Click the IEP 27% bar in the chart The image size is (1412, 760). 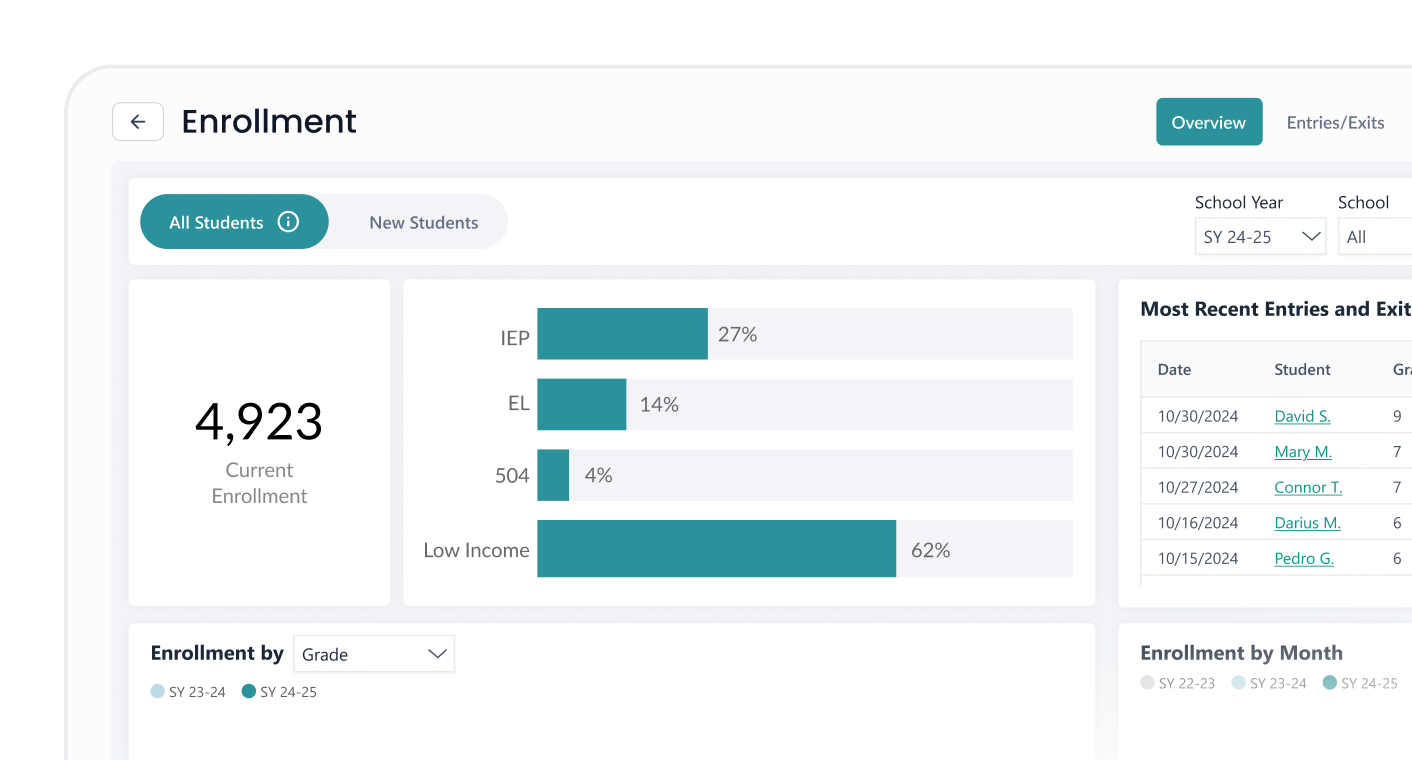(622, 334)
